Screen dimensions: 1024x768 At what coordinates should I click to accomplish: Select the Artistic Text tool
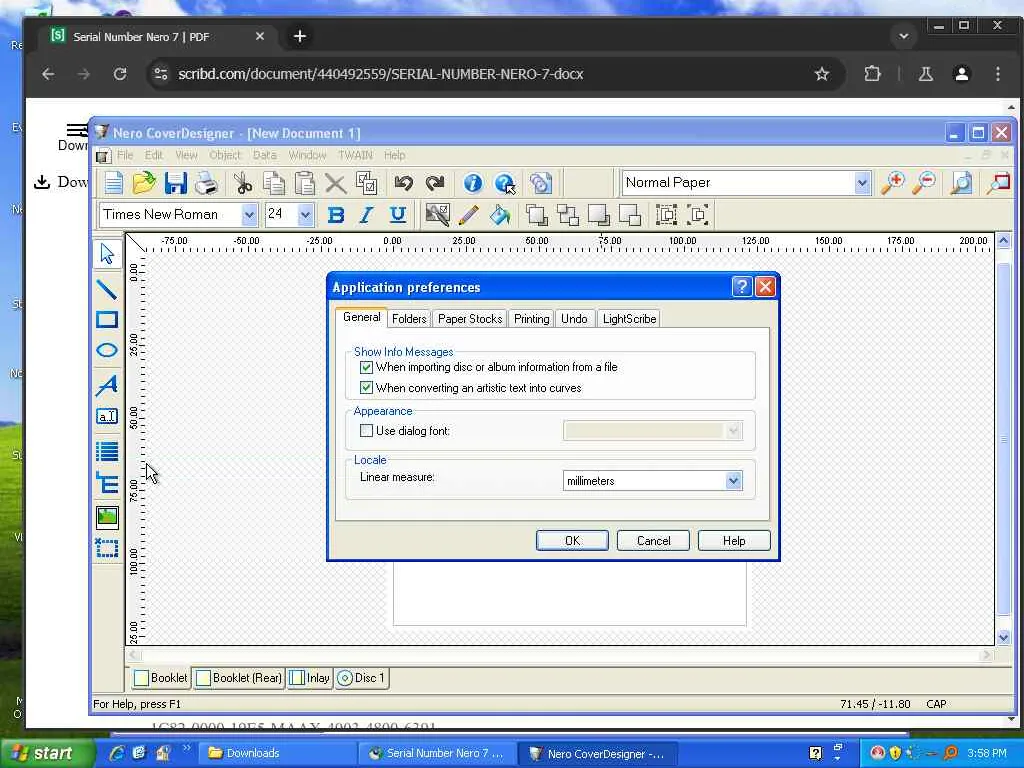pos(107,385)
